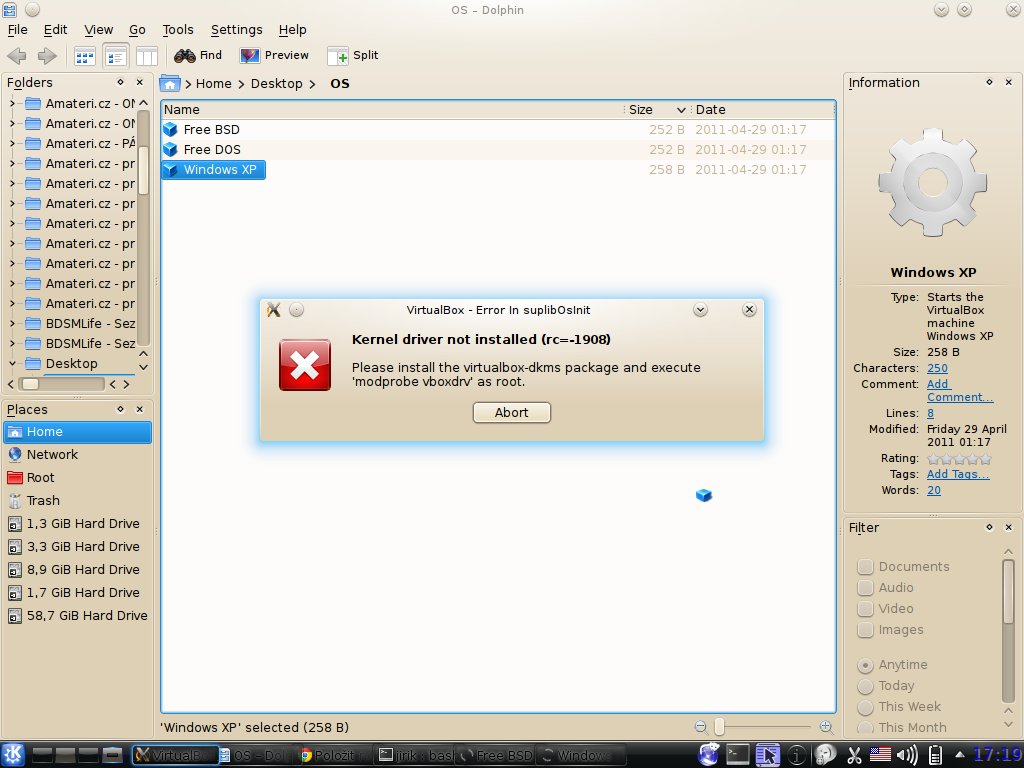Click the US flag keyboard layout icon
The image size is (1024, 768).
(880, 755)
